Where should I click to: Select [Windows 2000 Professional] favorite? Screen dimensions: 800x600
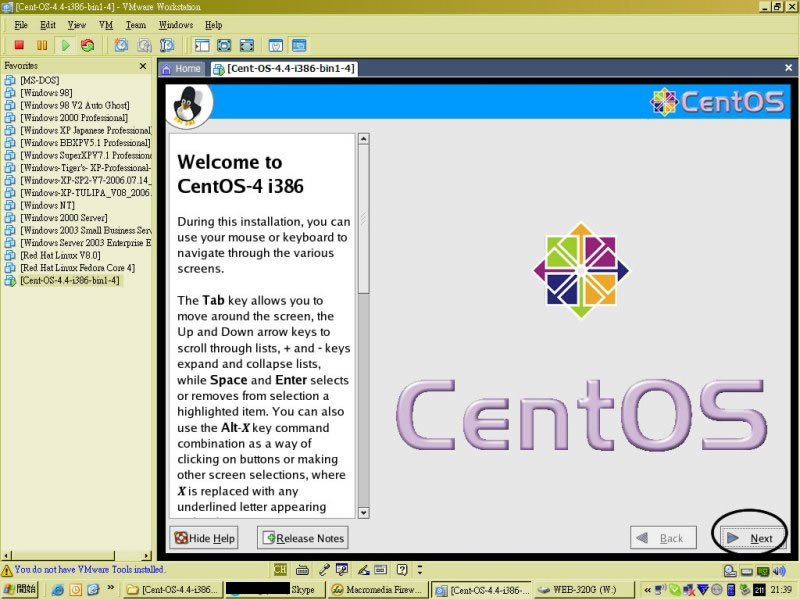coord(74,118)
